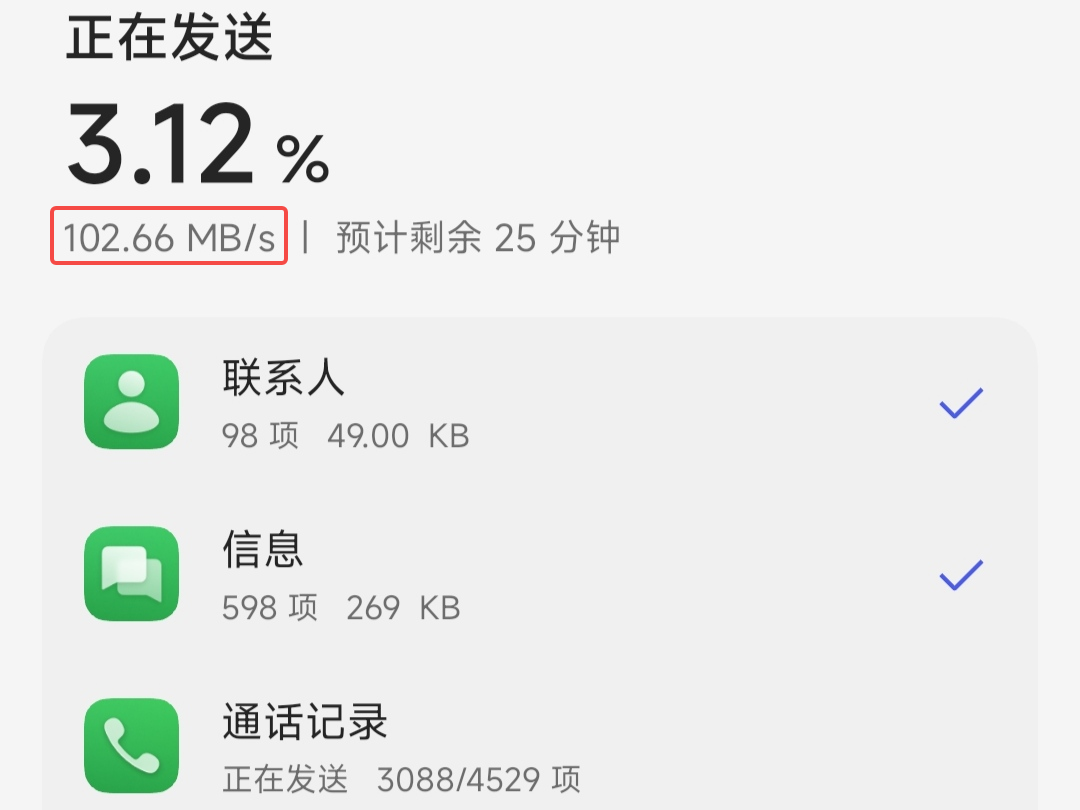The image size is (1080, 810).
Task: Tap the 正在发送 page heading at top
Action: (169, 37)
